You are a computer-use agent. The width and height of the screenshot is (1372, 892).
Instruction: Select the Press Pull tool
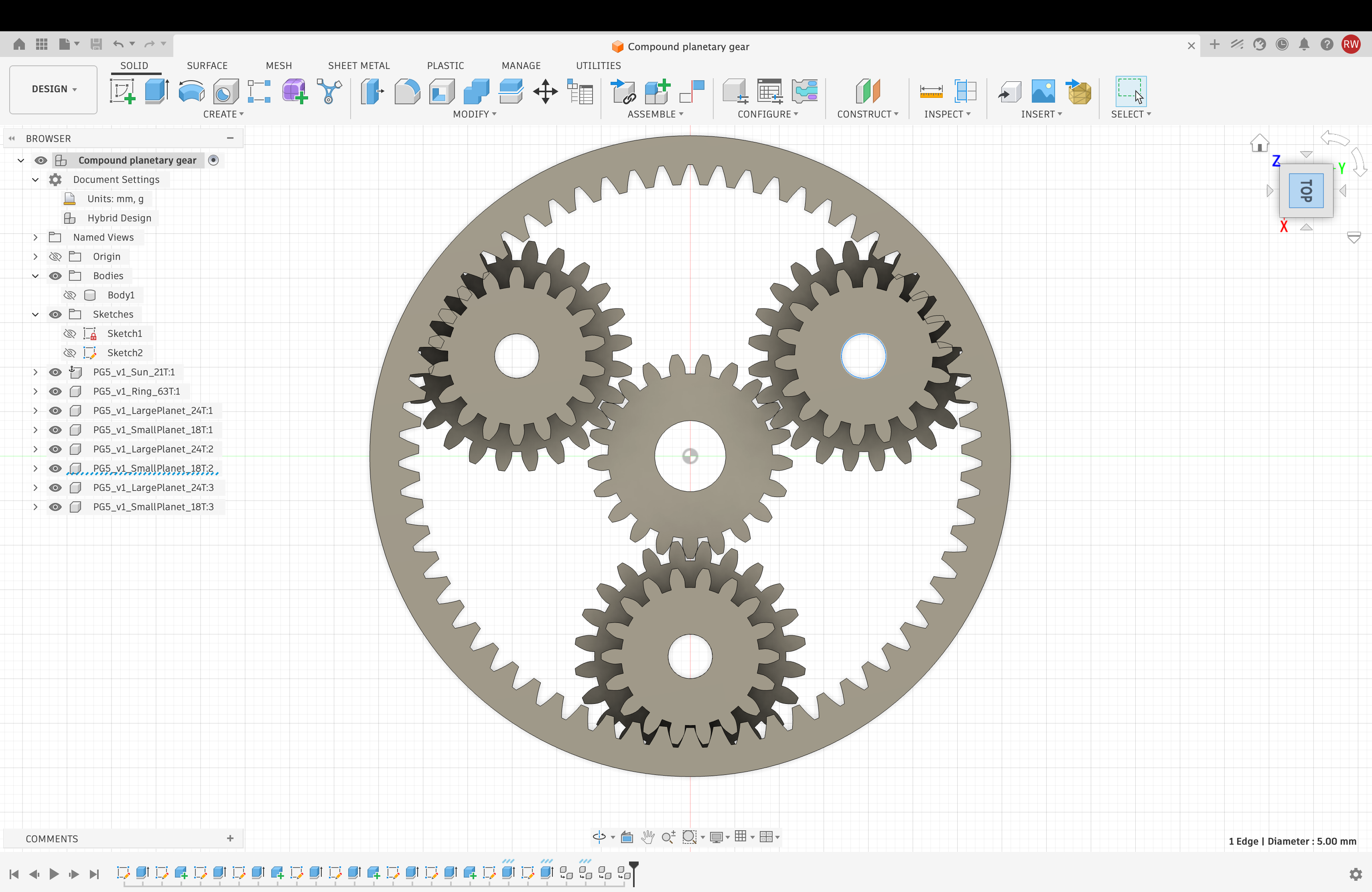(x=372, y=91)
